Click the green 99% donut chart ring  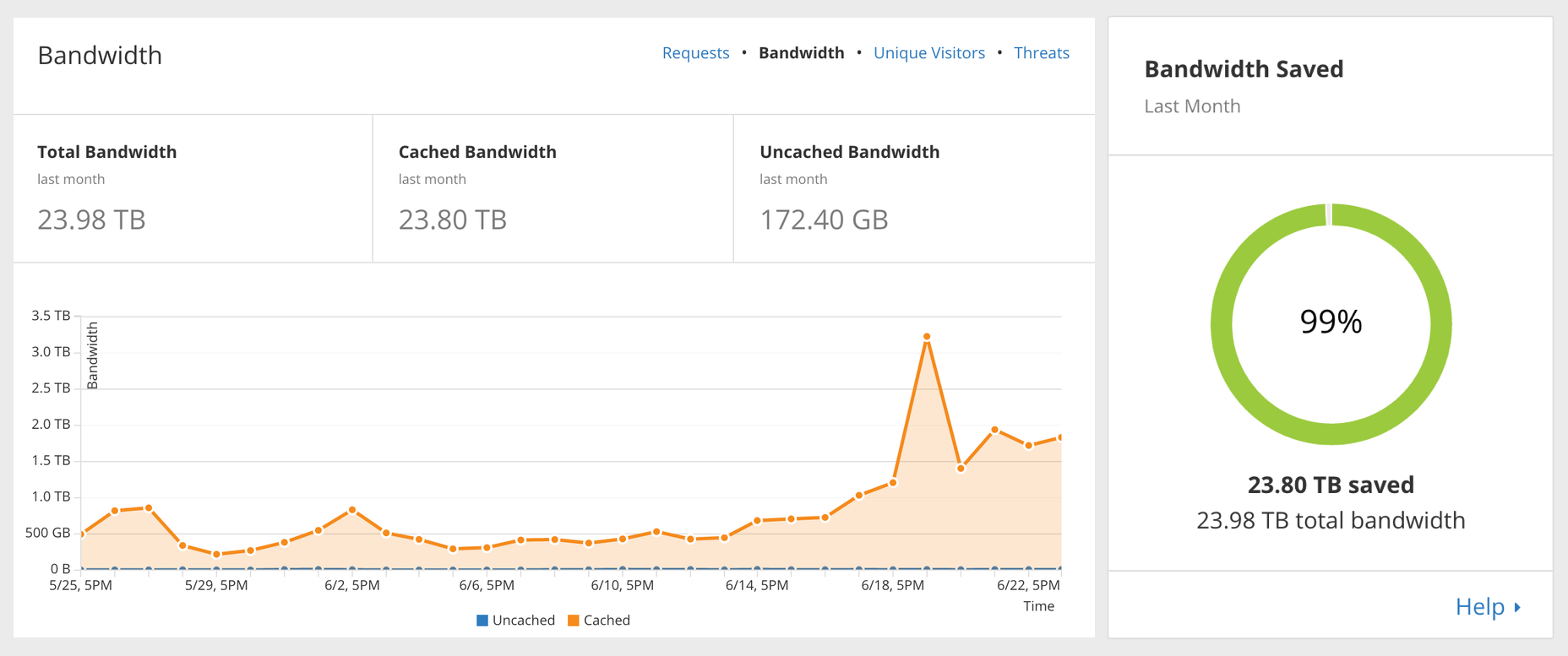coord(1221,324)
